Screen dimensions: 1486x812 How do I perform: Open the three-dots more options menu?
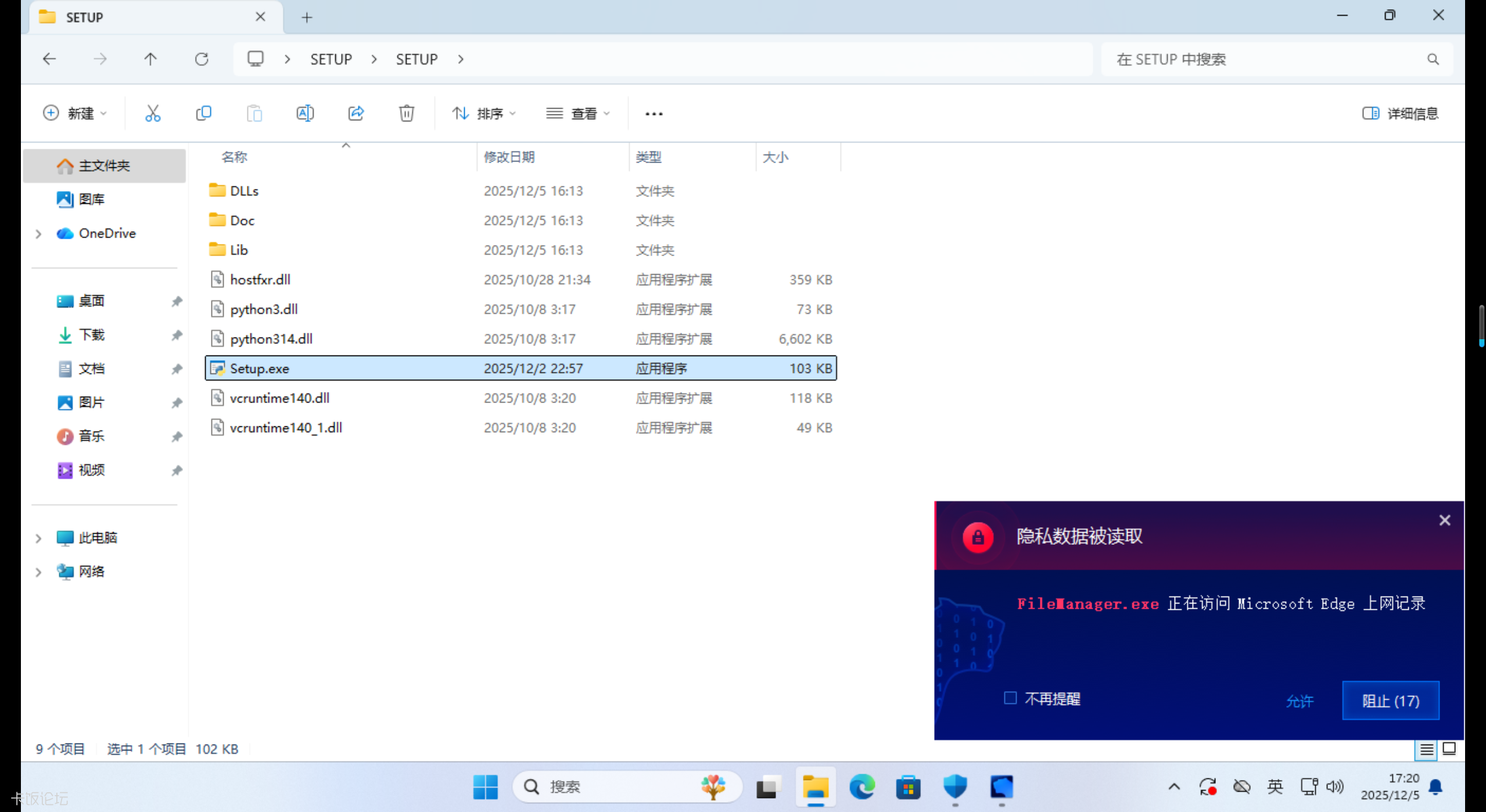click(x=654, y=113)
